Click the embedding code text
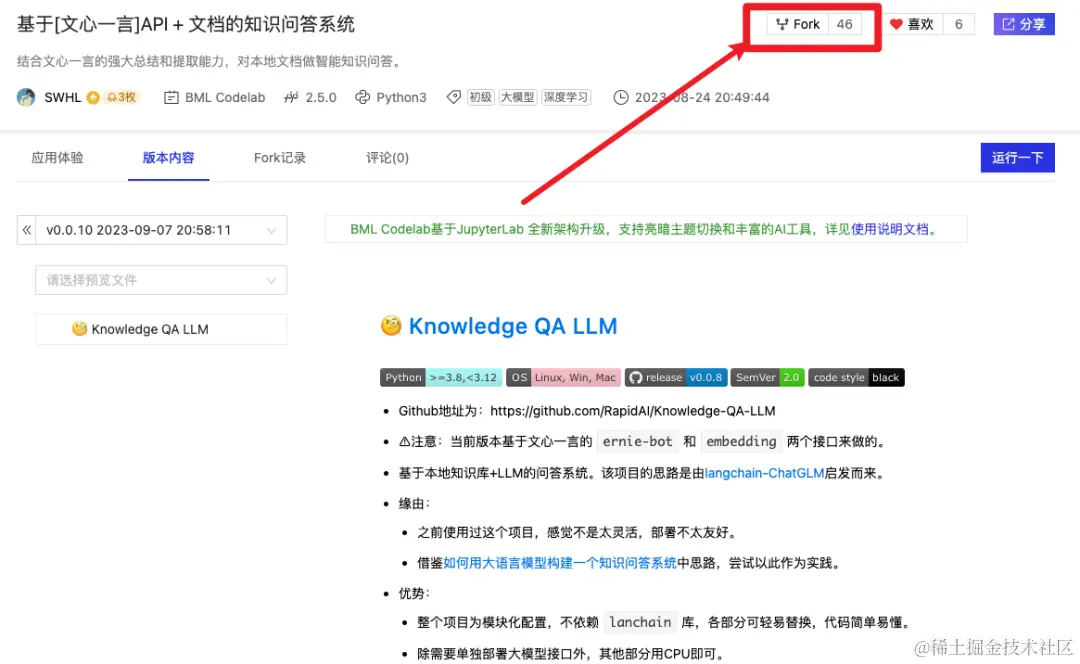1080x664 pixels. 741,442
